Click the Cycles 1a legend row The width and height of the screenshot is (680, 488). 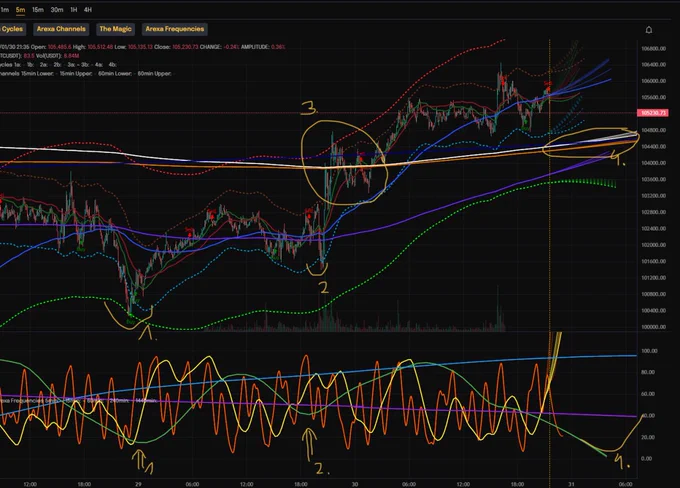pyautogui.click(x=58, y=65)
